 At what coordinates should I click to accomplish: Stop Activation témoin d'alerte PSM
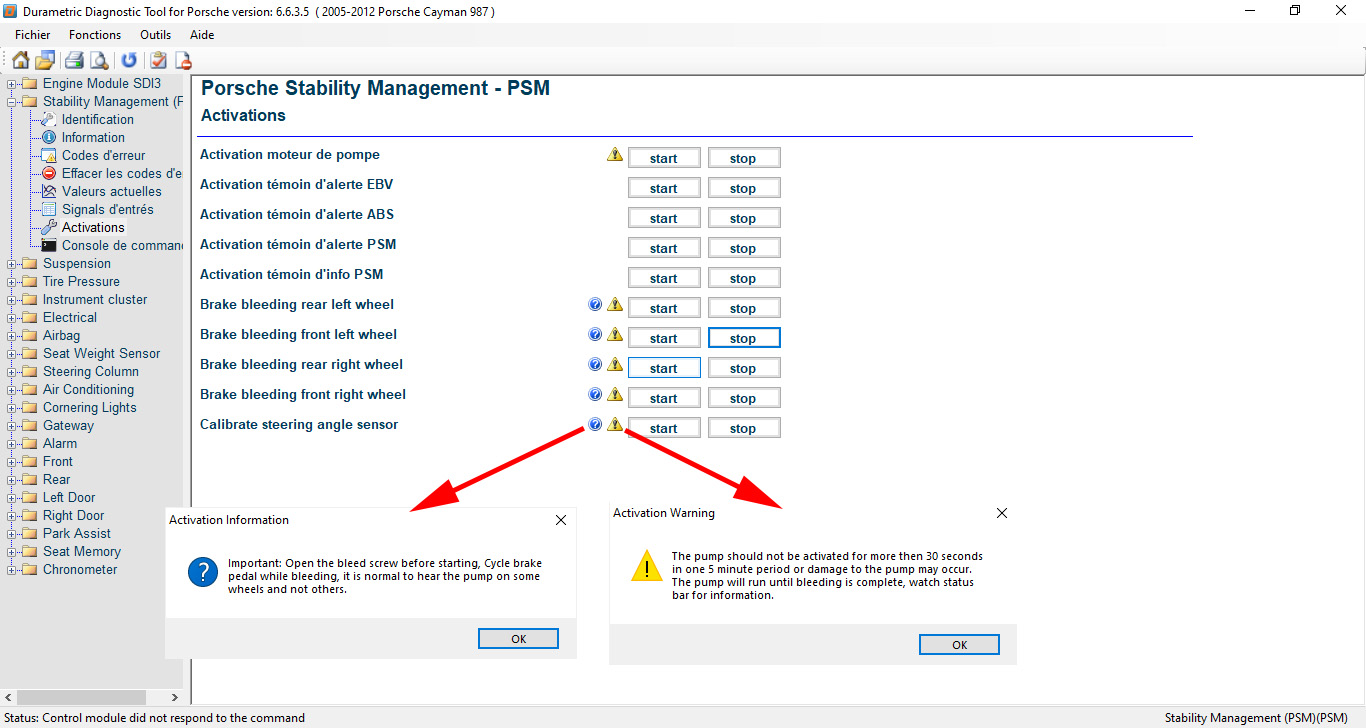pyautogui.click(x=744, y=248)
